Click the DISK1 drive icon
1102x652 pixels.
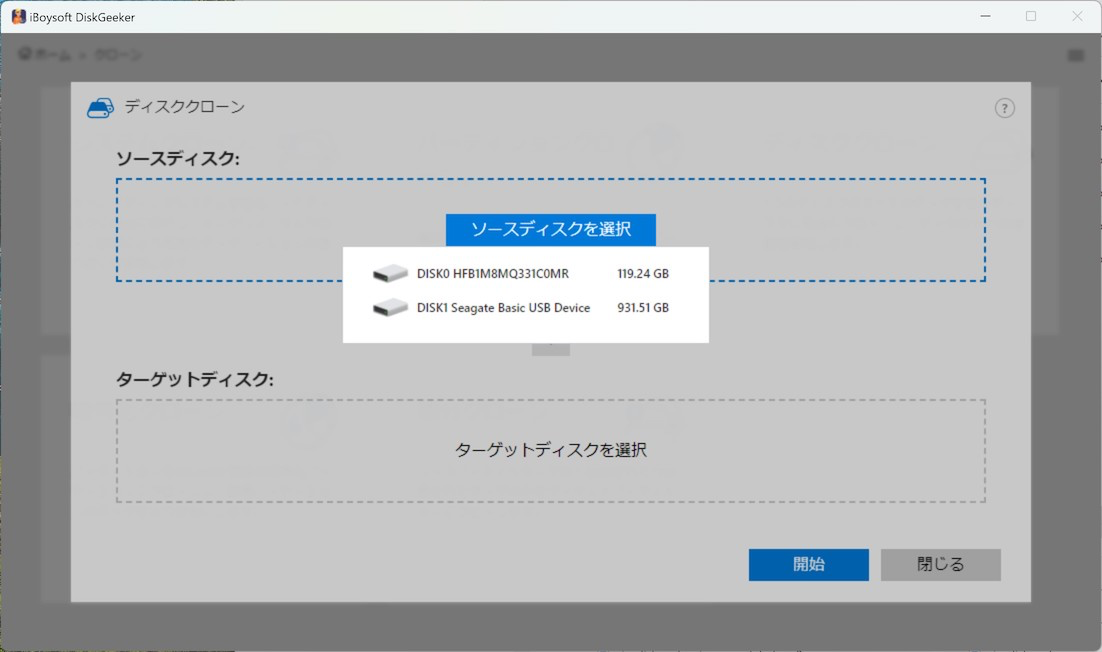tap(390, 307)
